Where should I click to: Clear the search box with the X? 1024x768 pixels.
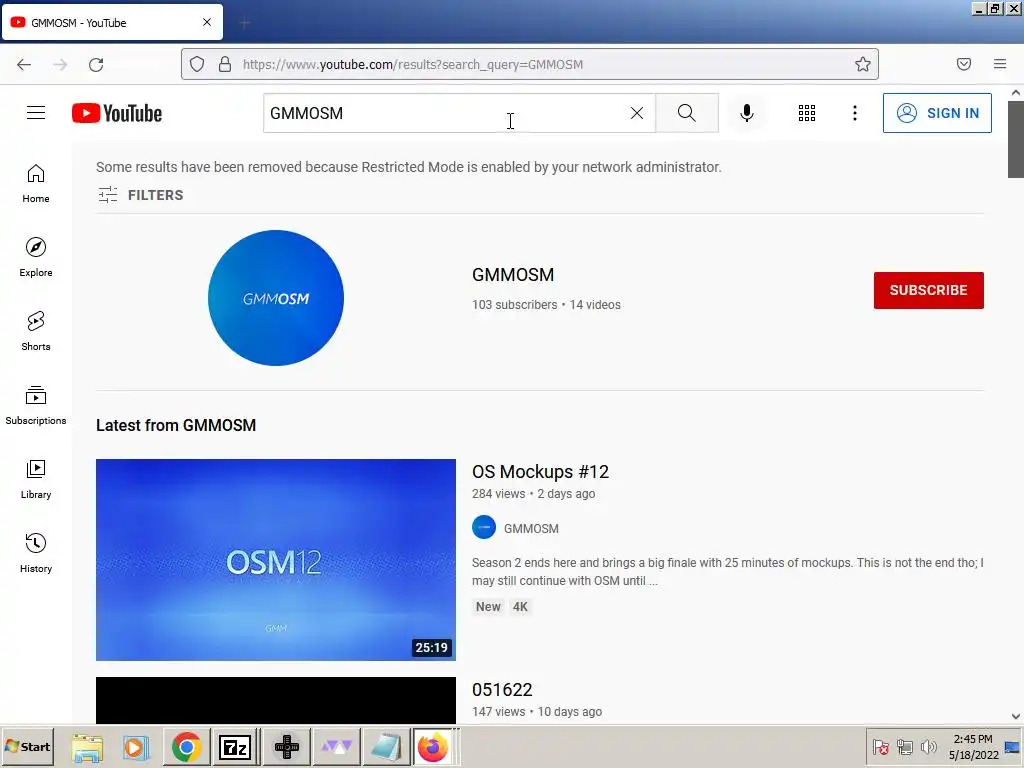[x=637, y=113]
